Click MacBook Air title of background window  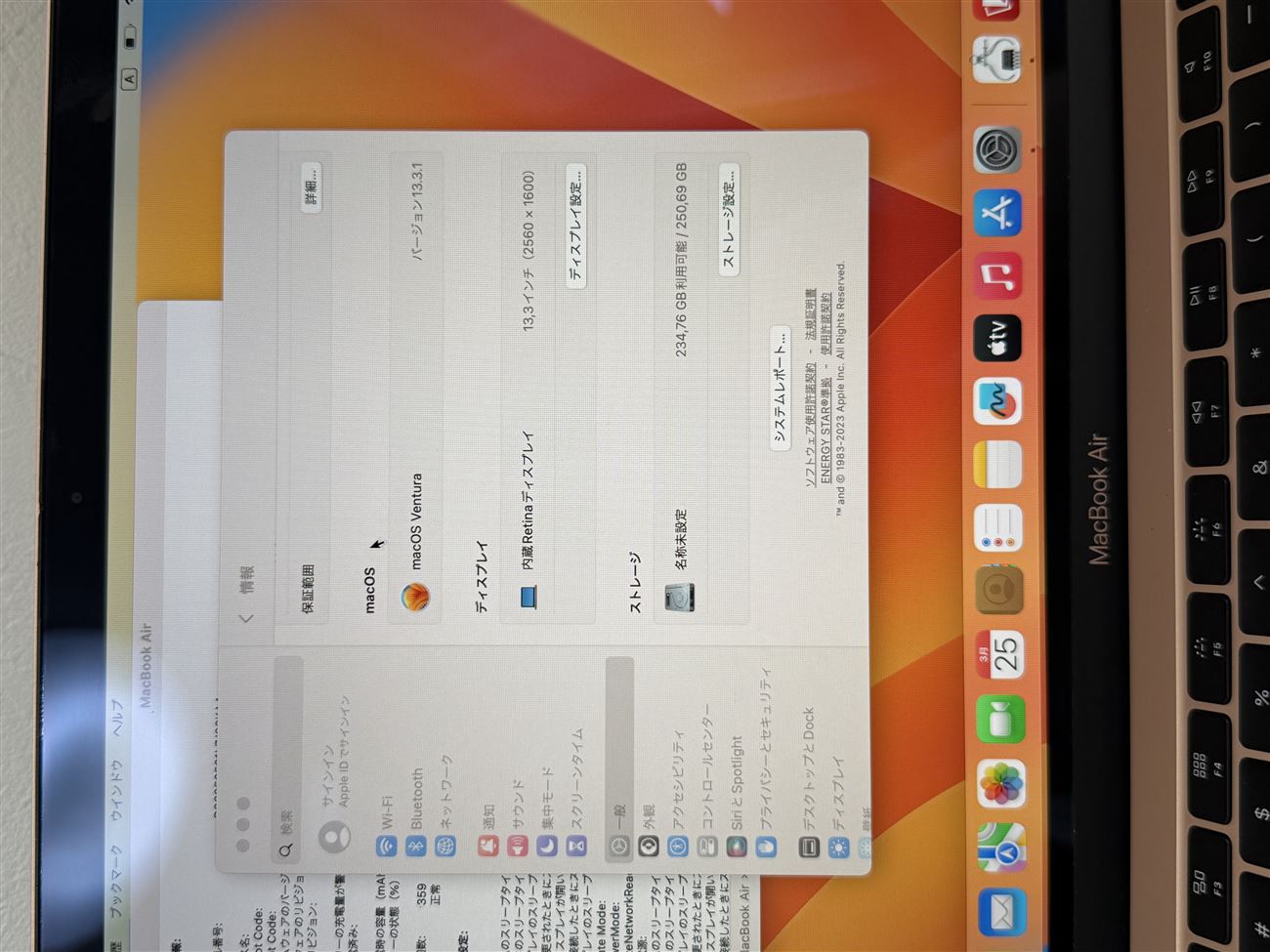(146, 665)
